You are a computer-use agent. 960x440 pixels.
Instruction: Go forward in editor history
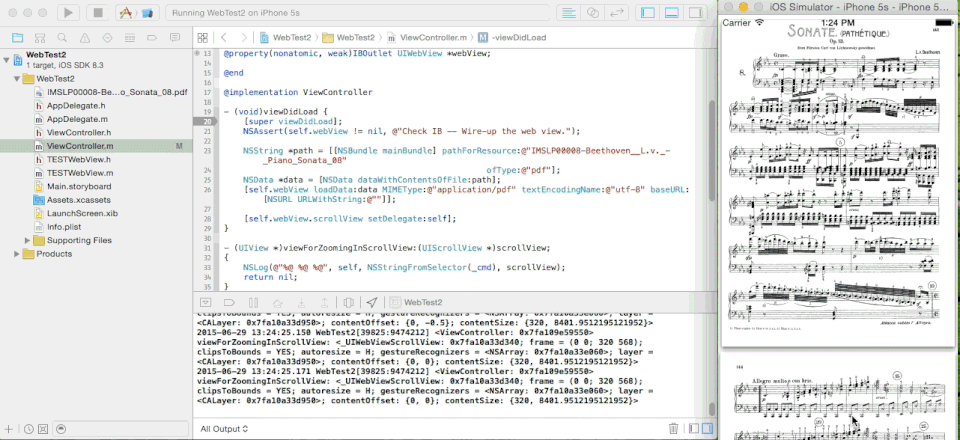[x=244, y=37]
